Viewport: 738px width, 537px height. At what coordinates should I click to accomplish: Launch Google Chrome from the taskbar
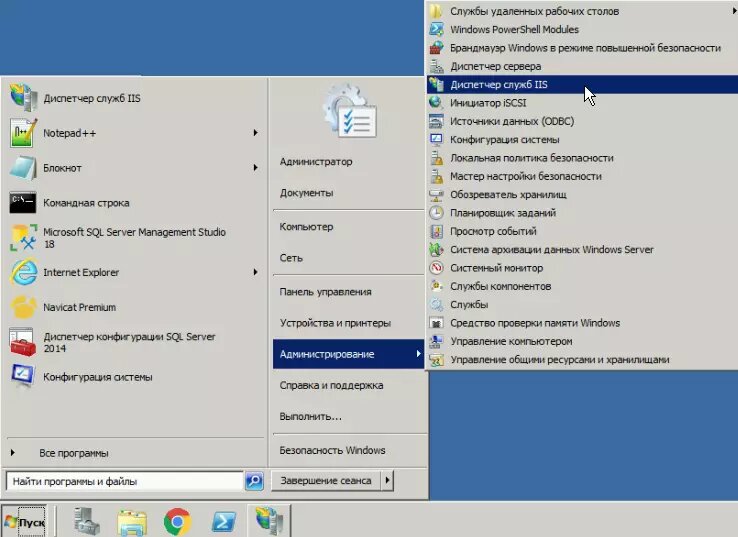177,521
